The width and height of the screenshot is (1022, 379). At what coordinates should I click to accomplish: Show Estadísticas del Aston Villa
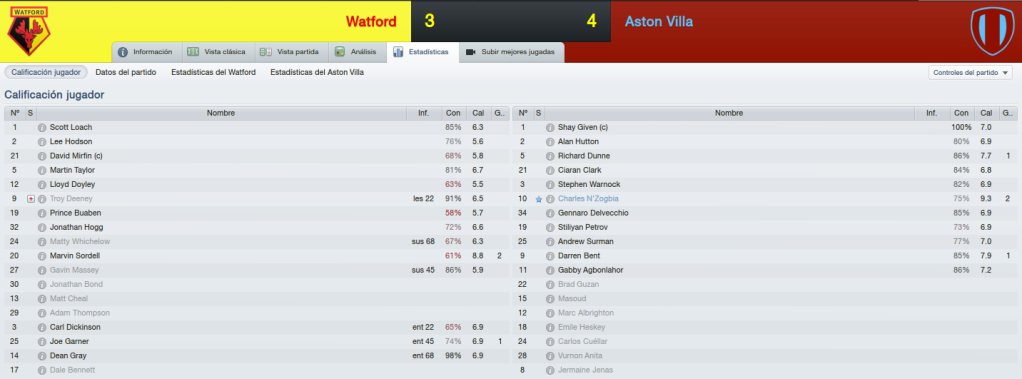pyautogui.click(x=317, y=72)
